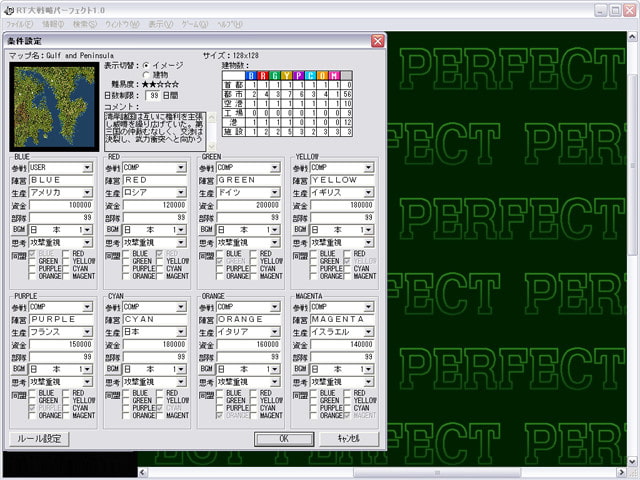
Task: Expand RED's 生産 ロシア country dropdown
Action: (182, 193)
